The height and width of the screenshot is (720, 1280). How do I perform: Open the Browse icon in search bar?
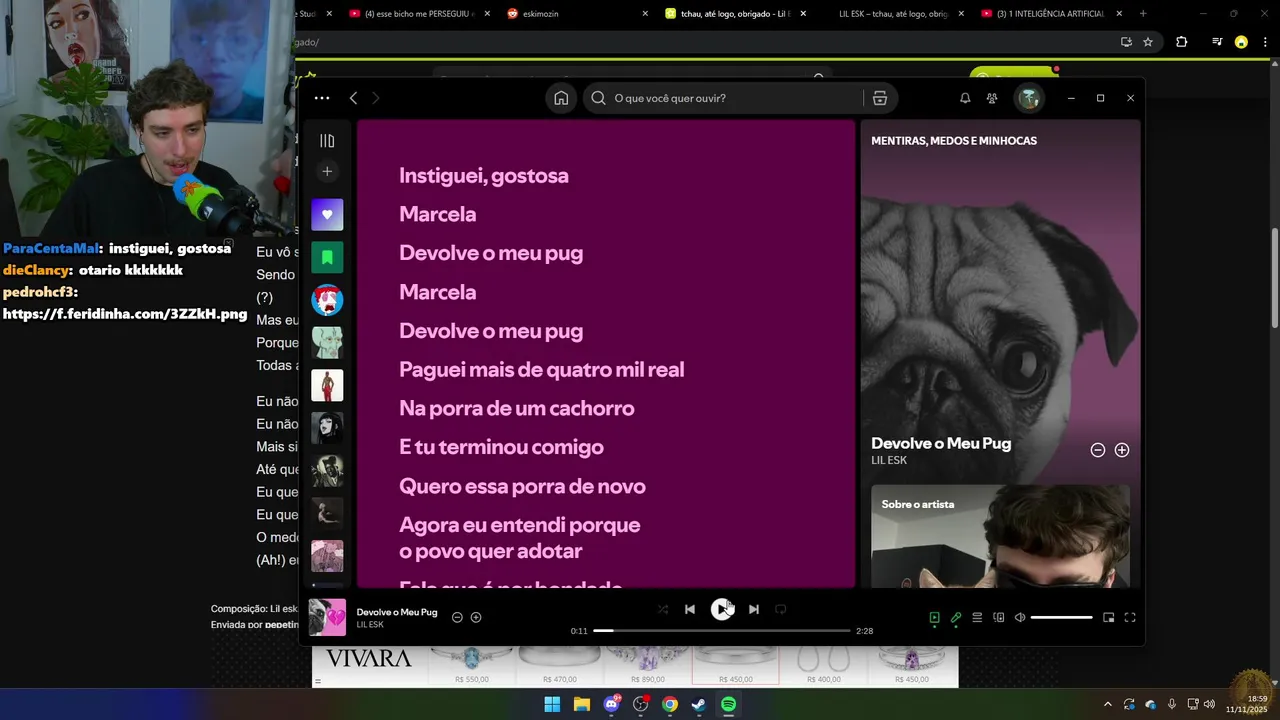click(880, 98)
